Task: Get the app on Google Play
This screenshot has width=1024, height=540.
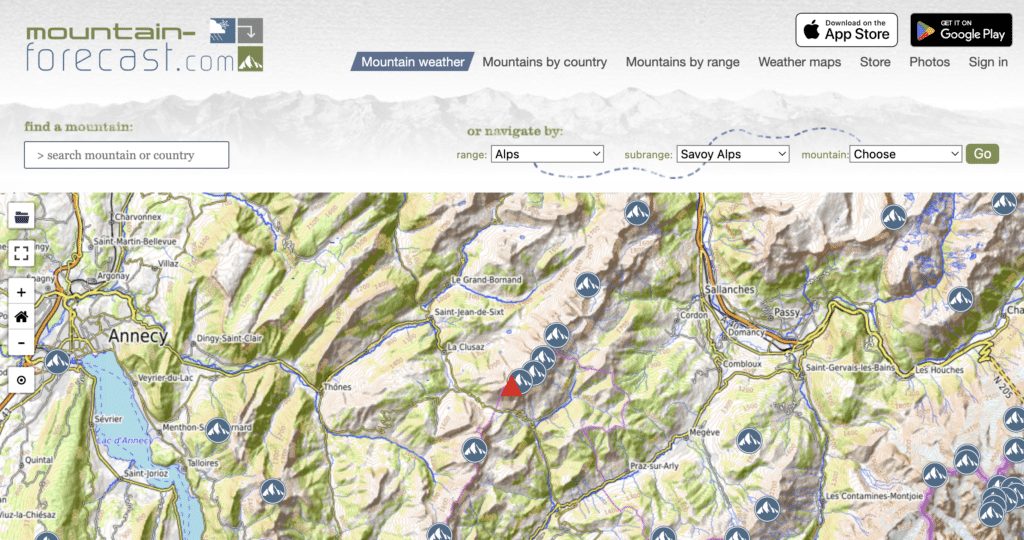Action: point(961,30)
